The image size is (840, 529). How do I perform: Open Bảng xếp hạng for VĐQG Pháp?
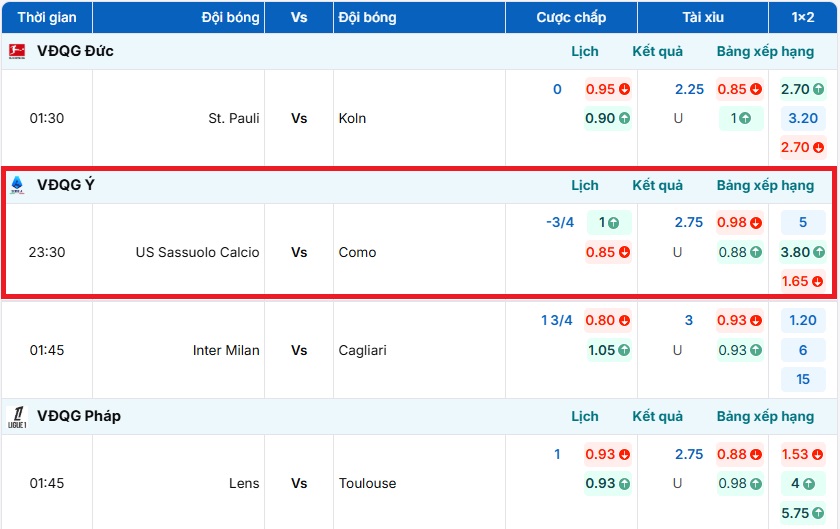[x=765, y=416]
